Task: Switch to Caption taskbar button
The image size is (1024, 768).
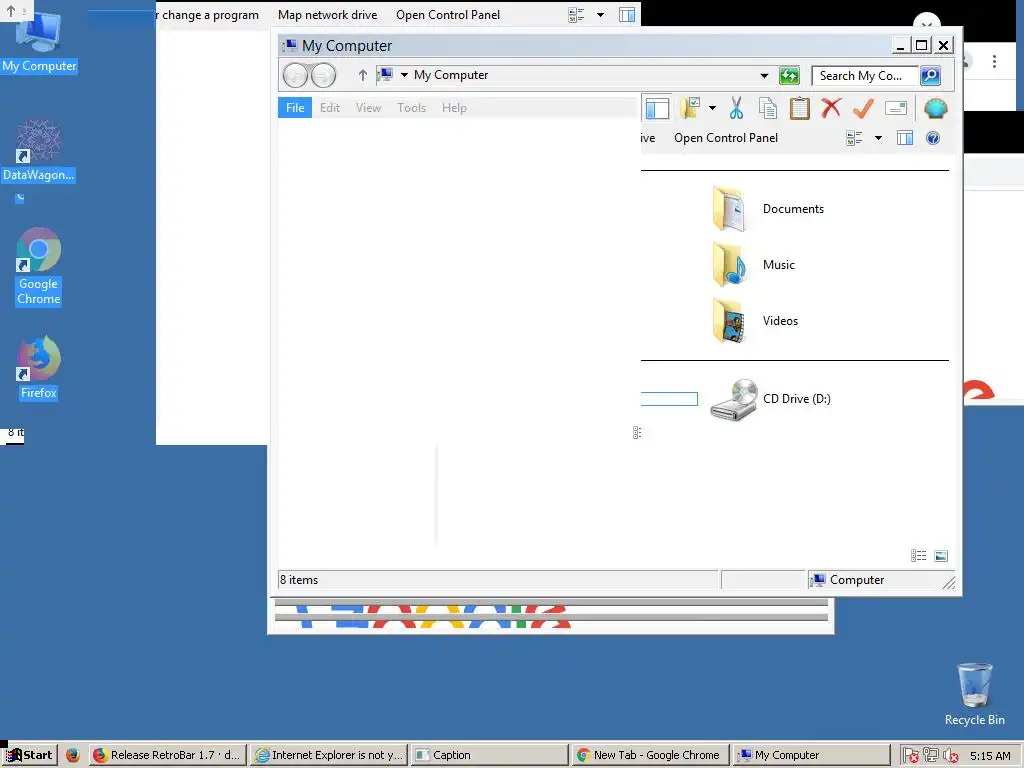Action: click(490, 755)
